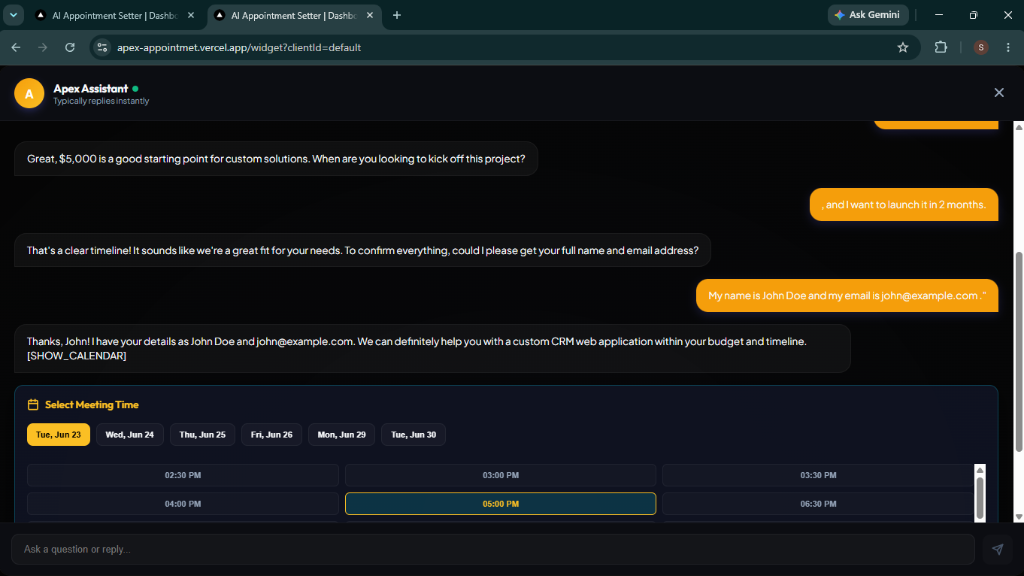Choose the 03:30 PM time slot

click(x=818, y=475)
